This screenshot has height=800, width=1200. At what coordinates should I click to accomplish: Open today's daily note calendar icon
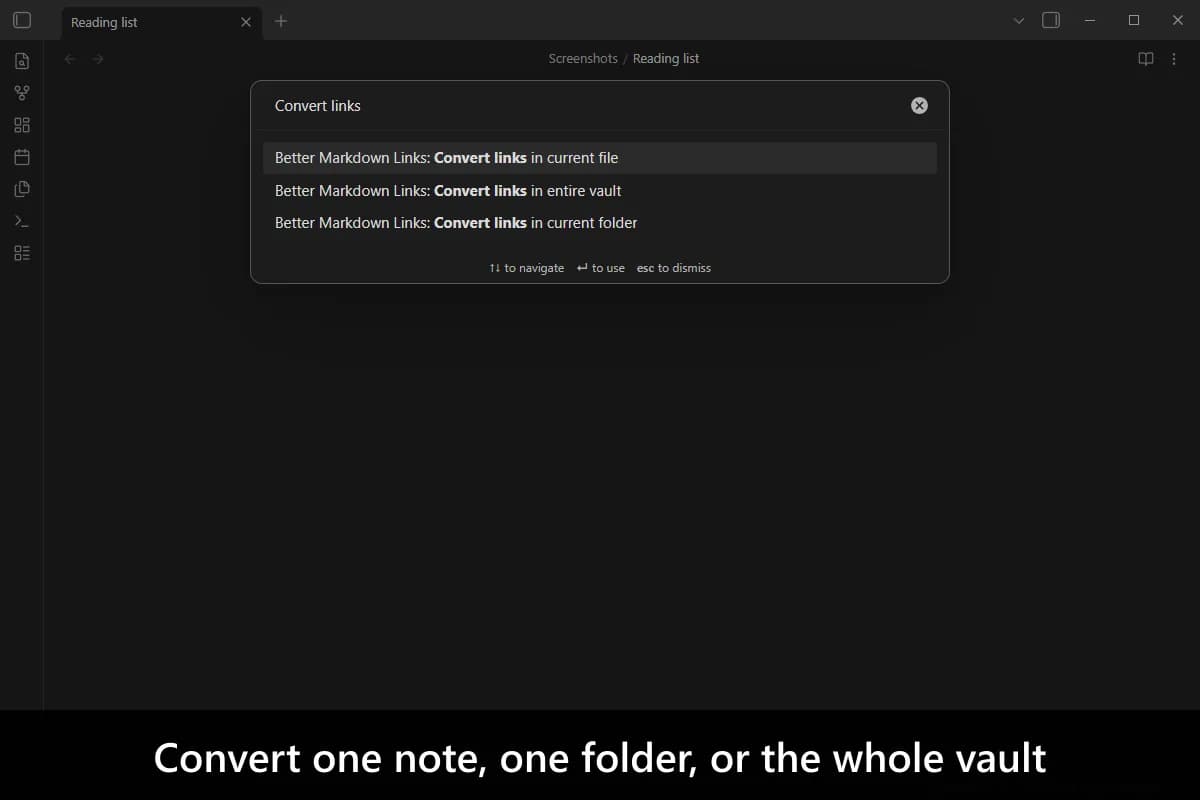coord(22,157)
